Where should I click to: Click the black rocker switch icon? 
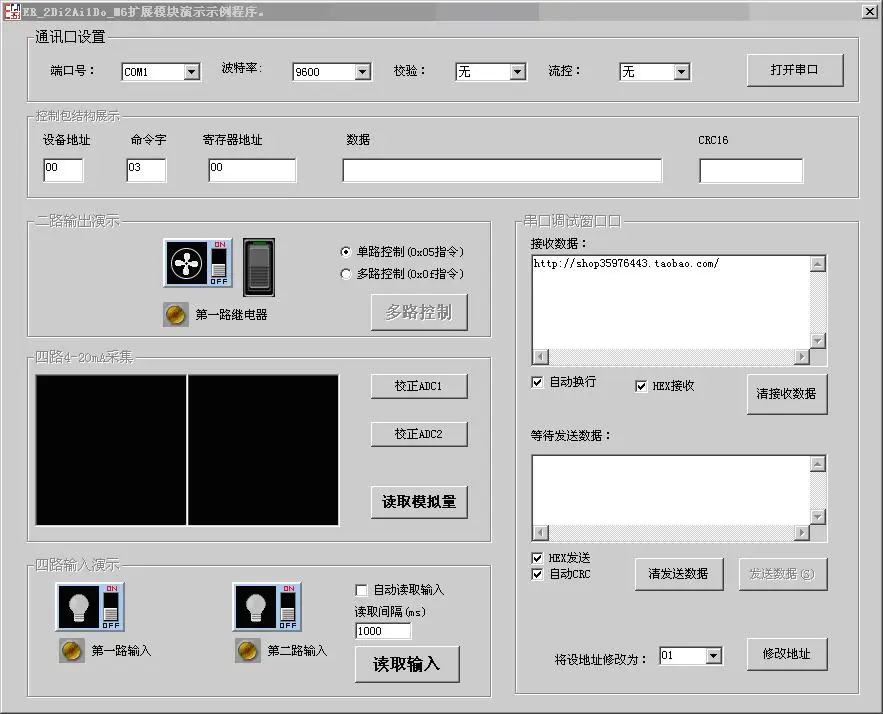click(x=259, y=267)
